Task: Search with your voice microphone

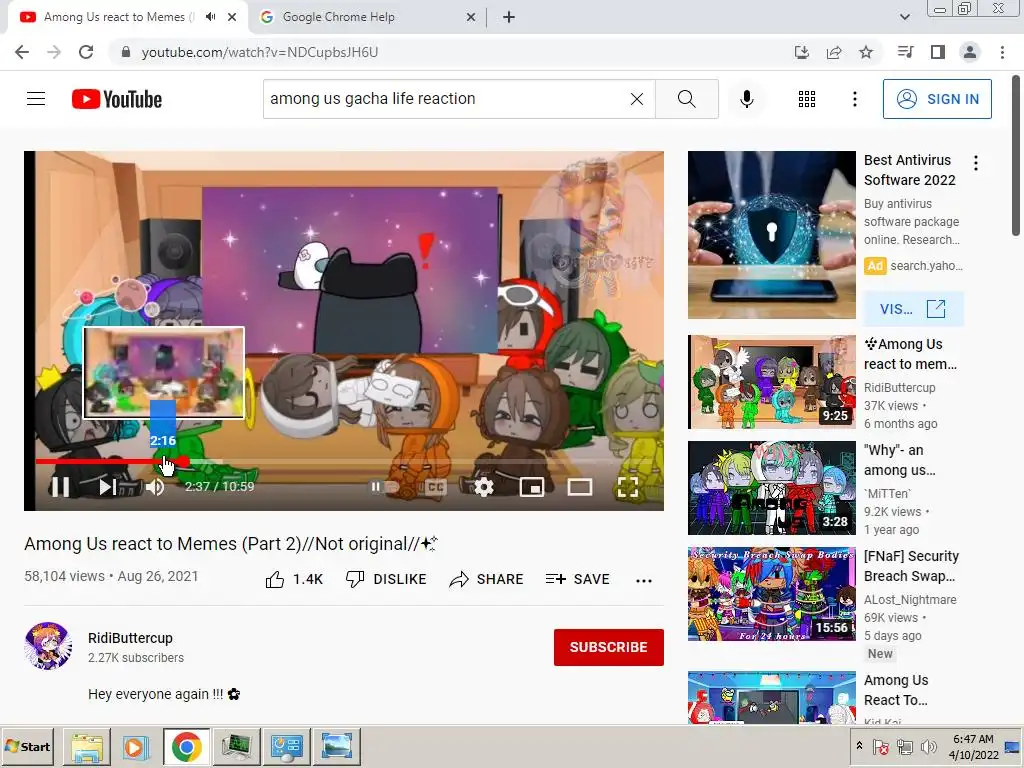Action: tap(747, 99)
